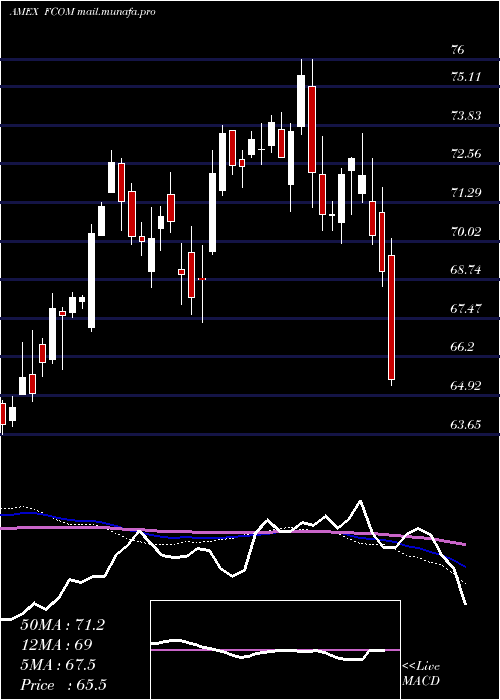This screenshot has width=500, height=700.
Task: Click the last large red candlestick
Action: point(392,317)
